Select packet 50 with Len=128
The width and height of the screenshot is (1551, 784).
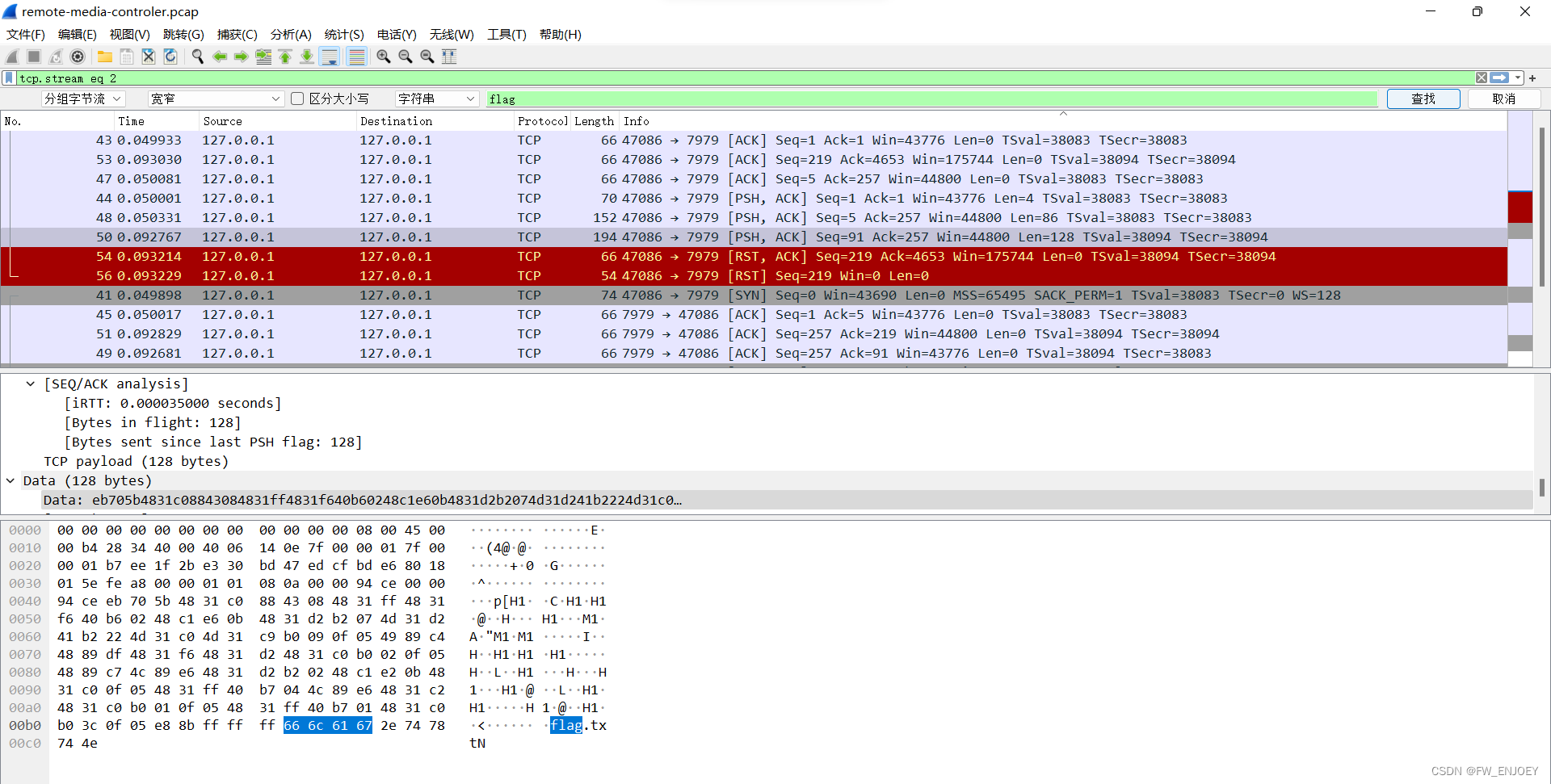pos(754,237)
